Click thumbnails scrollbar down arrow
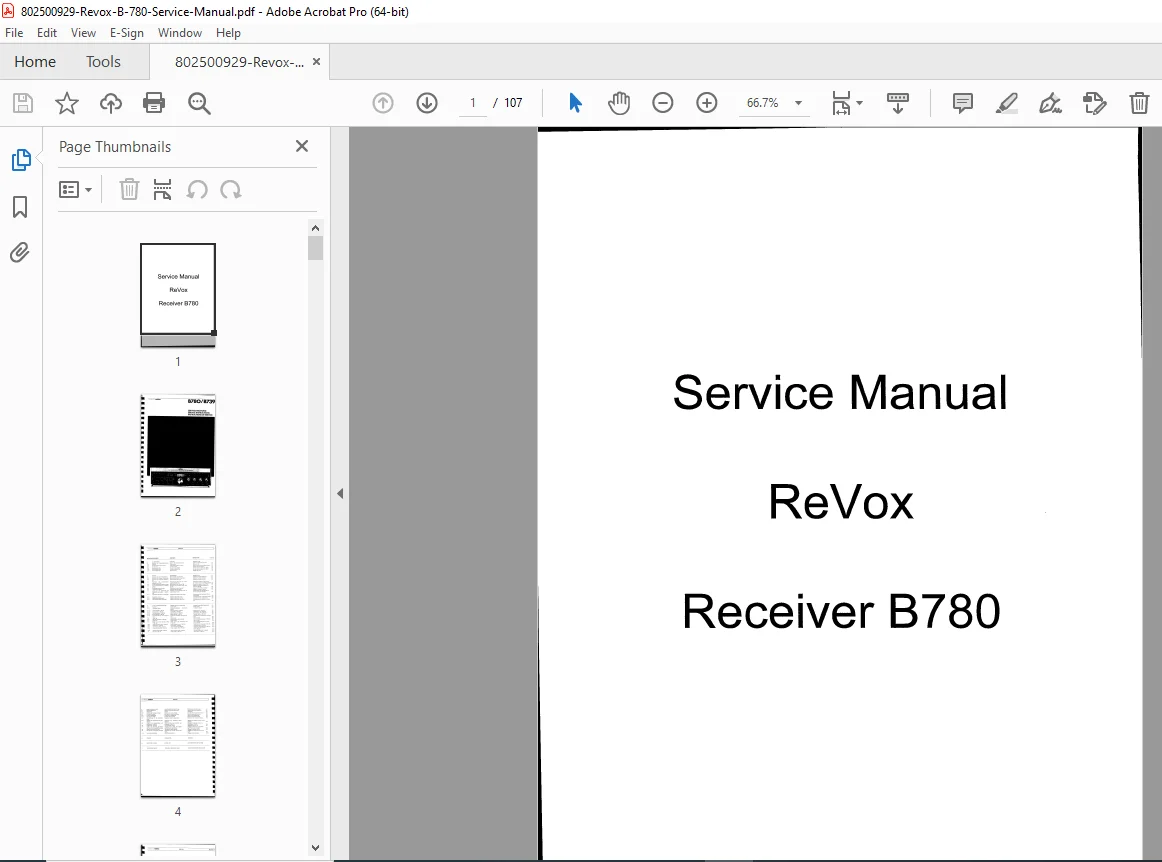 (315, 847)
